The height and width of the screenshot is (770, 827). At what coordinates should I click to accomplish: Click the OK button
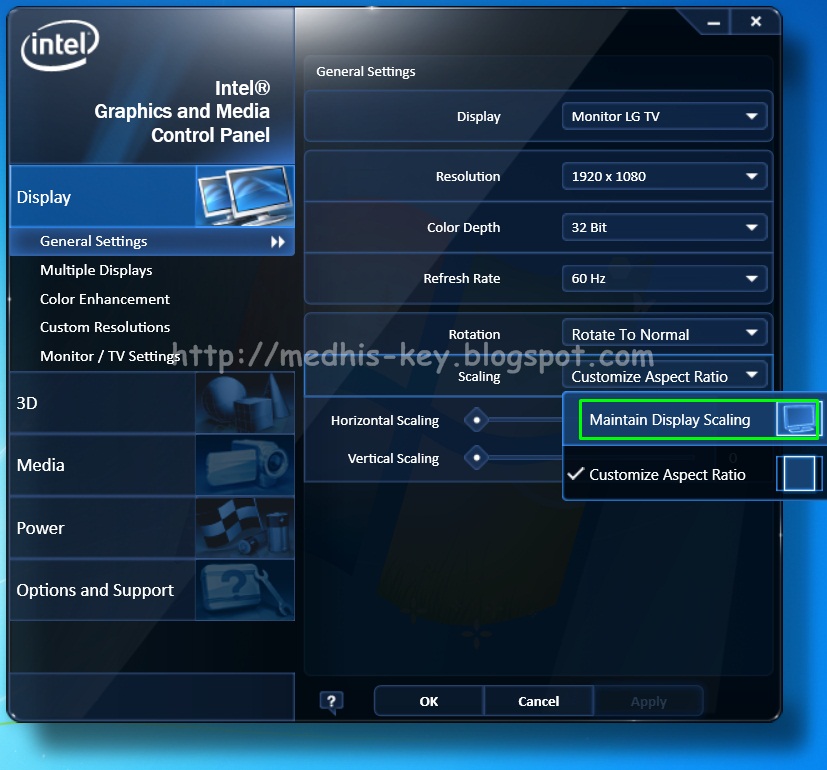pos(429,701)
